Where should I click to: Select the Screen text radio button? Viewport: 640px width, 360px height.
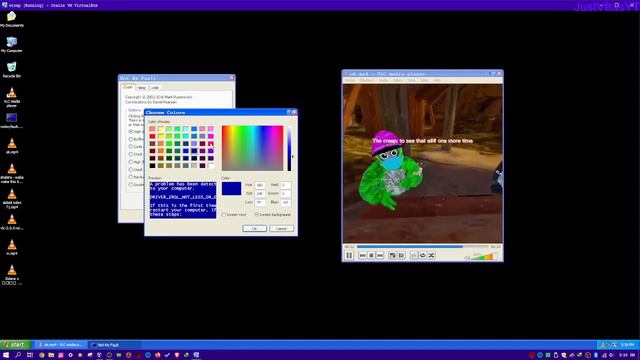tap(233, 214)
